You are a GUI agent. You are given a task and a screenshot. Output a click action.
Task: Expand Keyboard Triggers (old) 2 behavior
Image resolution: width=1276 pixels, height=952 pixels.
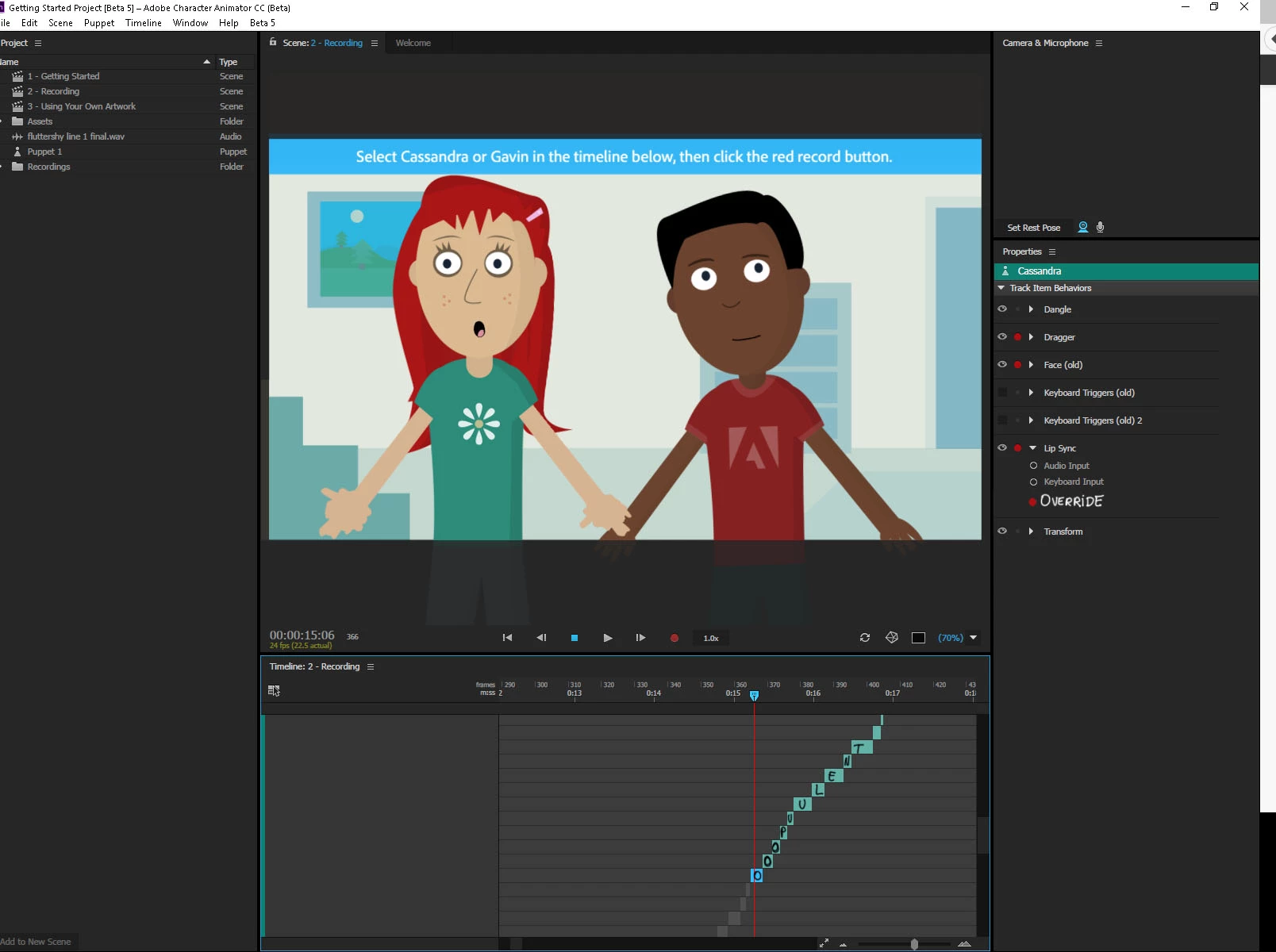point(1031,420)
